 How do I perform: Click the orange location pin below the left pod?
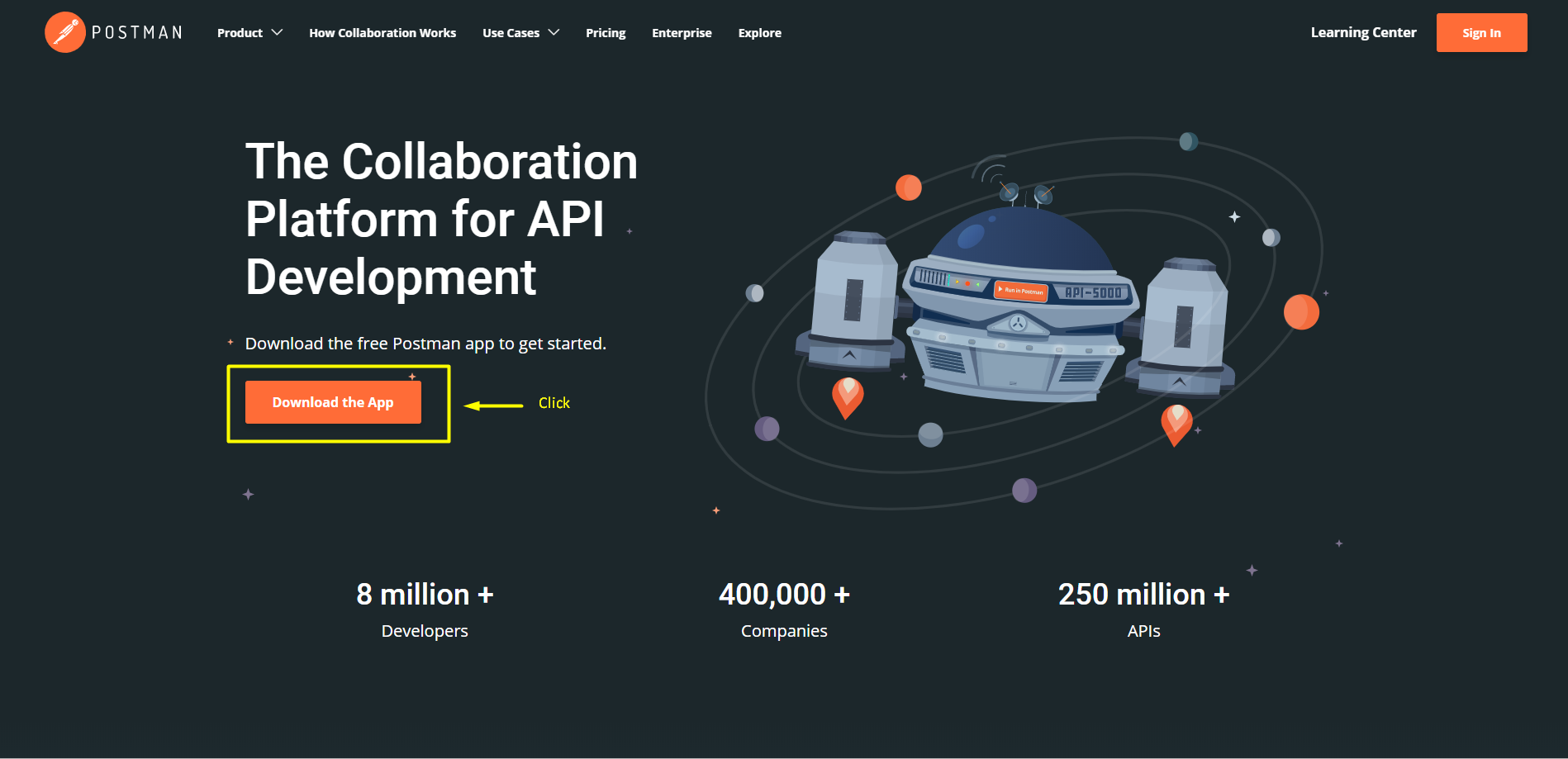847,396
